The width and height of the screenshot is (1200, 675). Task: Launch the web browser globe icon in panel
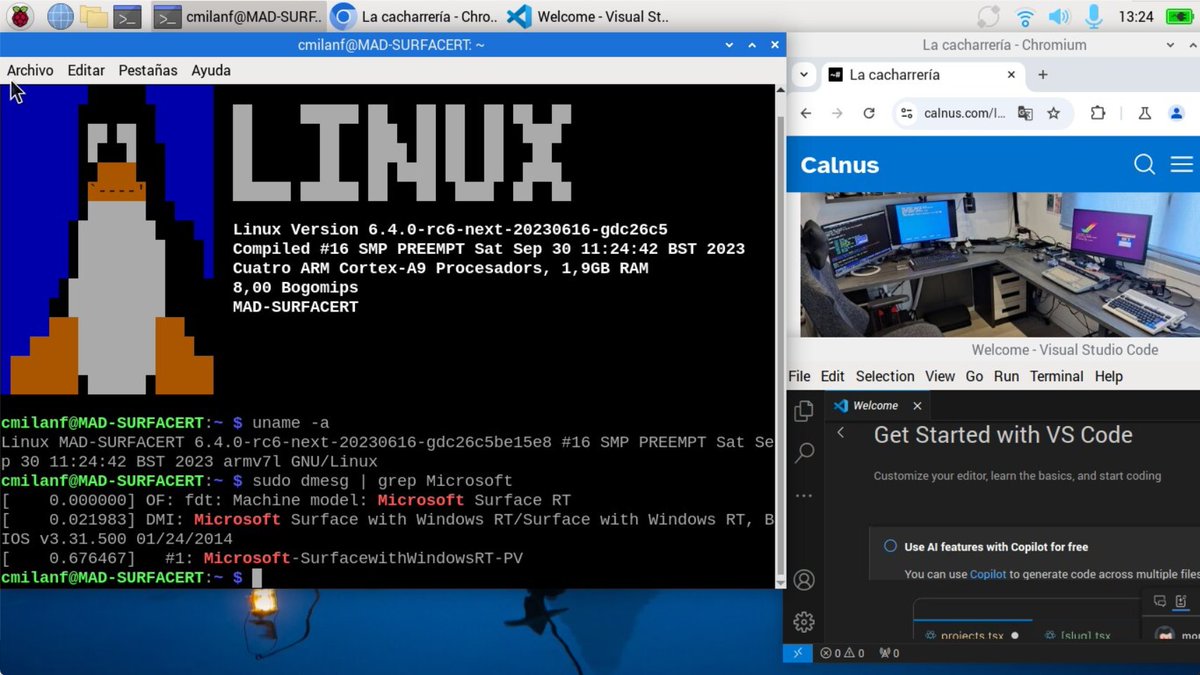click(60, 16)
